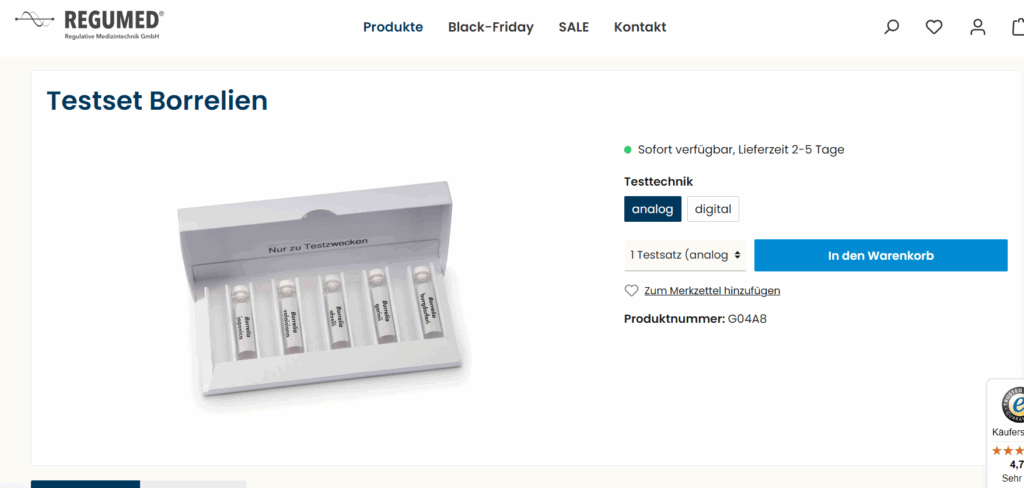This screenshot has height=488, width=1024.
Task: Open the SALE menu item
Action: tap(574, 27)
